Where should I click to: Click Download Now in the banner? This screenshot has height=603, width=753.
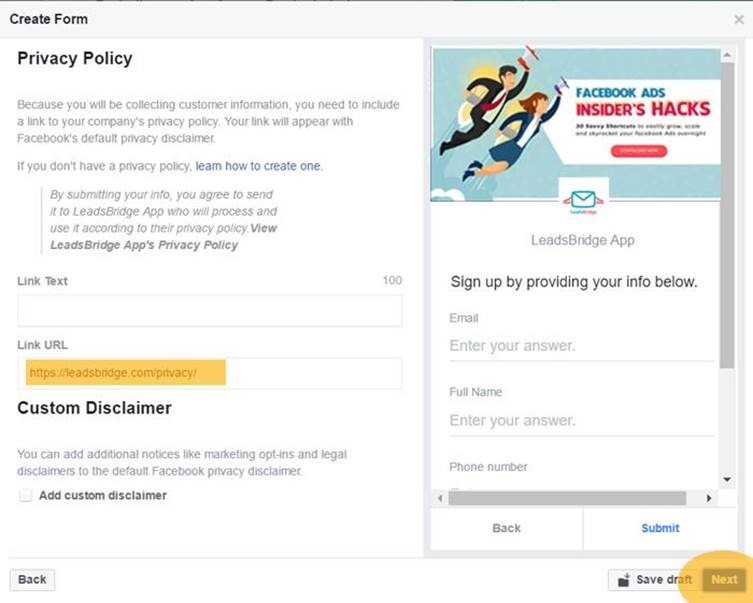click(x=638, y=150)
